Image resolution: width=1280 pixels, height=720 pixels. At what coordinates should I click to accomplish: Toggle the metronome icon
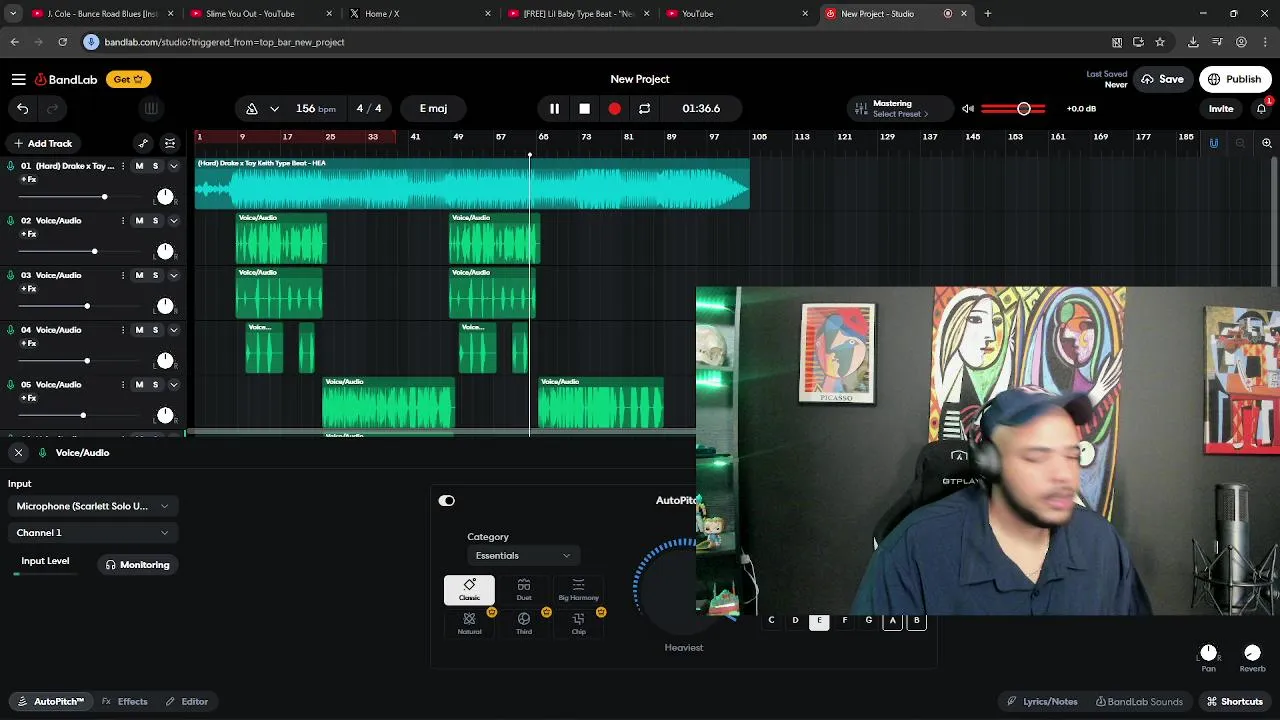click(x=252, y=108)
